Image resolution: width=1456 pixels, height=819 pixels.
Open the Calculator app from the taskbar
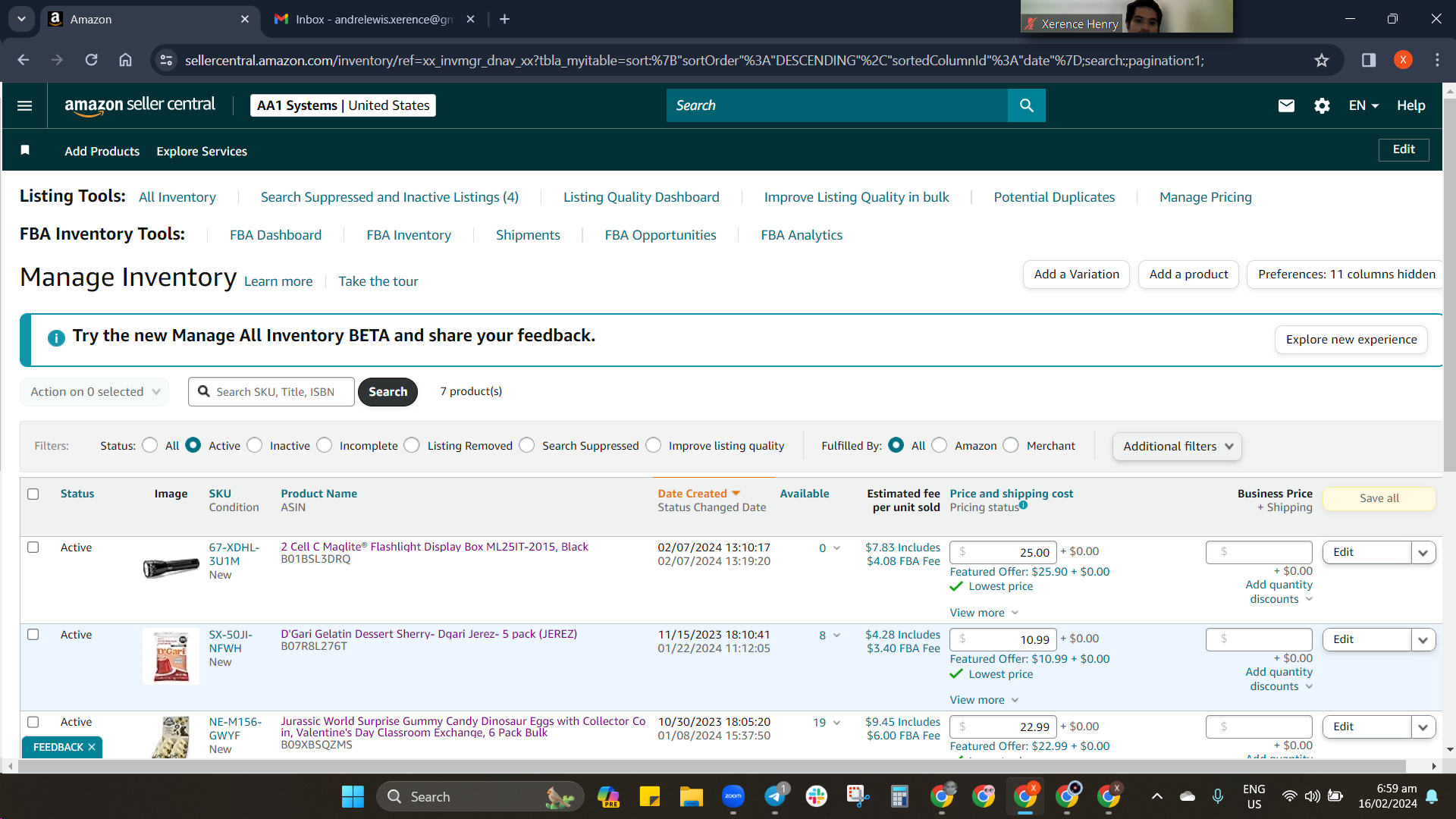coord(899,796)
